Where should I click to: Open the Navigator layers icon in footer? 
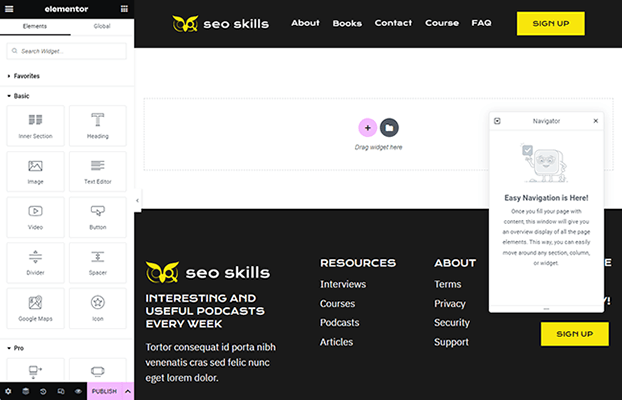point(25,391)
